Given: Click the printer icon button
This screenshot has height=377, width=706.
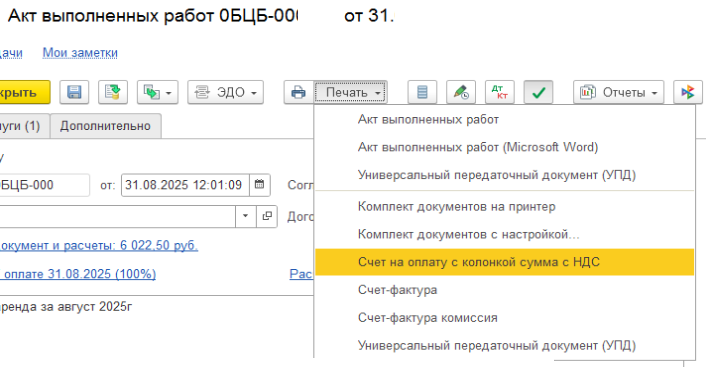Looking at the screenshot, I should (x=299, y=92).
